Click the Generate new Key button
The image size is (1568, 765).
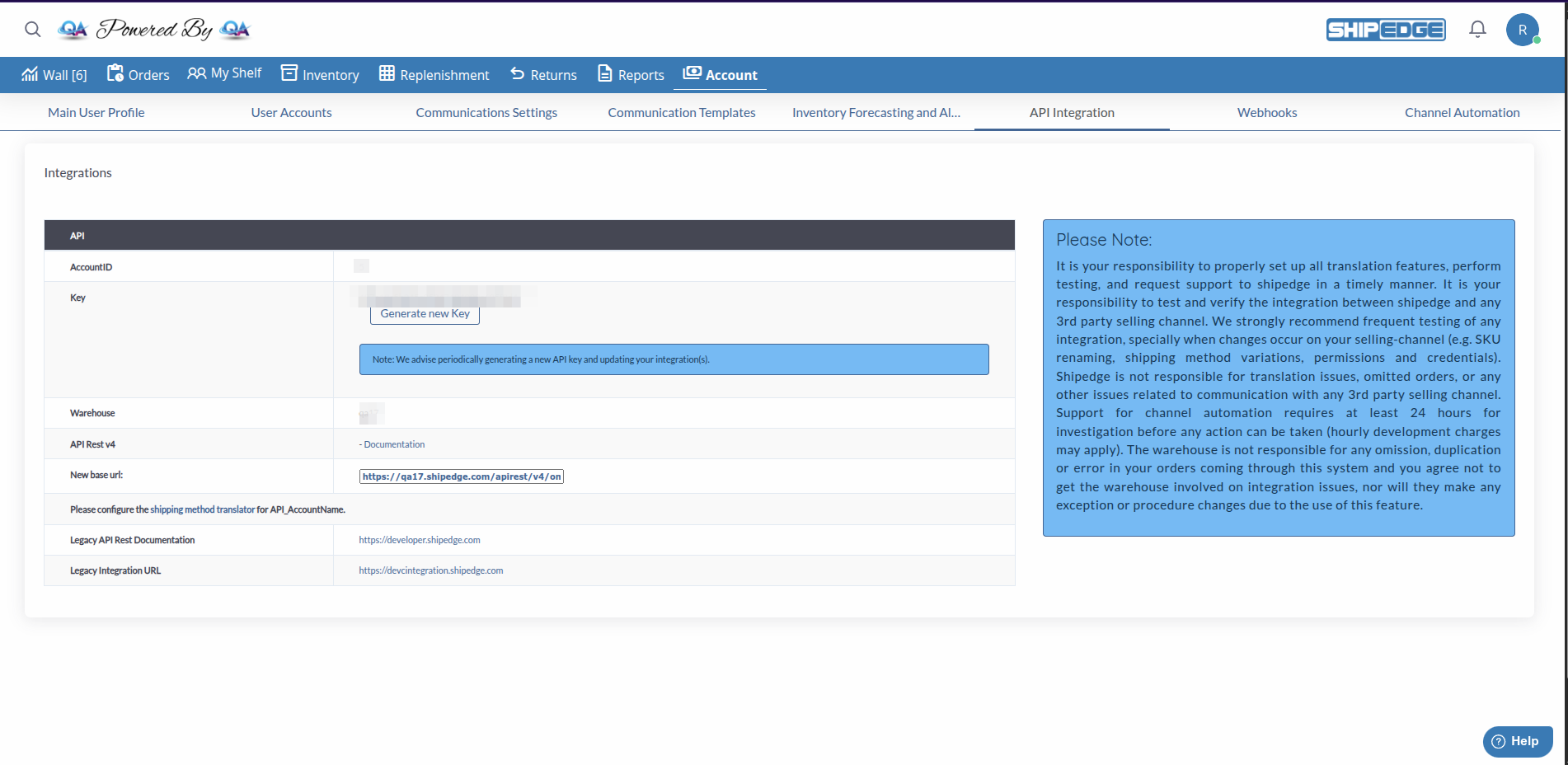click(x=425, y=314)
